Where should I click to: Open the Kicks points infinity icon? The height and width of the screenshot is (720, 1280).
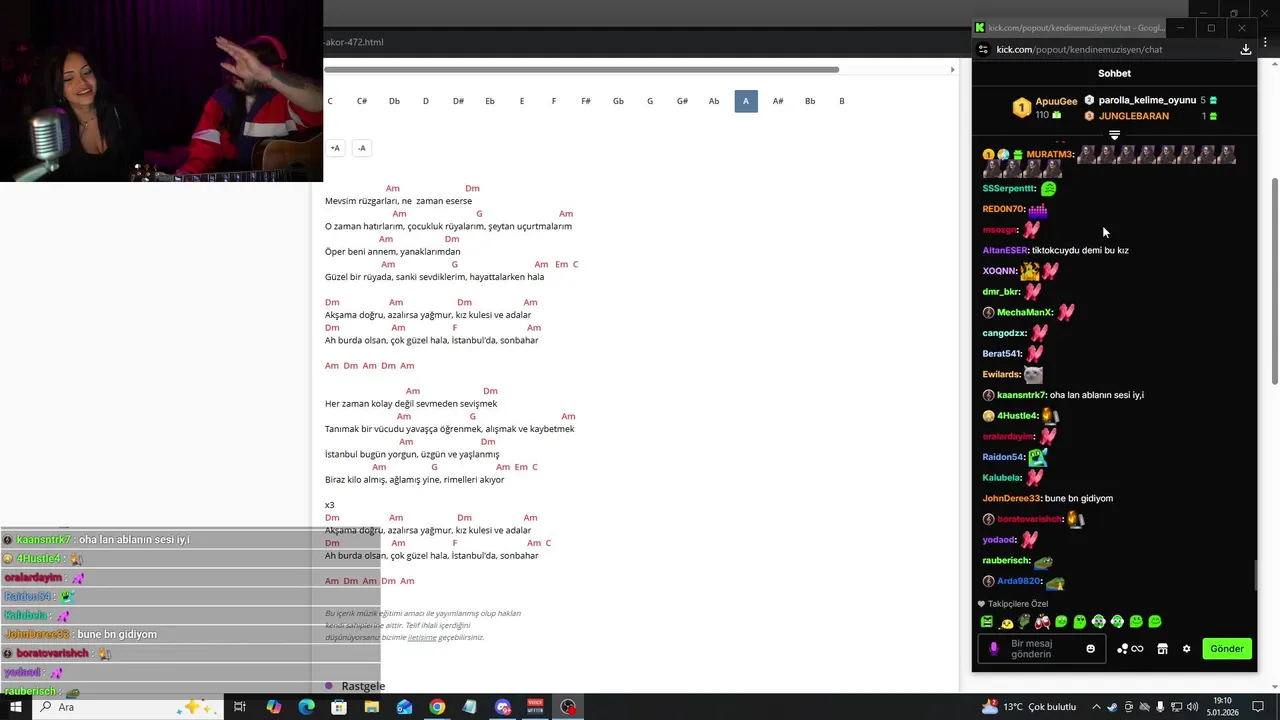[x=1130, y=648]
